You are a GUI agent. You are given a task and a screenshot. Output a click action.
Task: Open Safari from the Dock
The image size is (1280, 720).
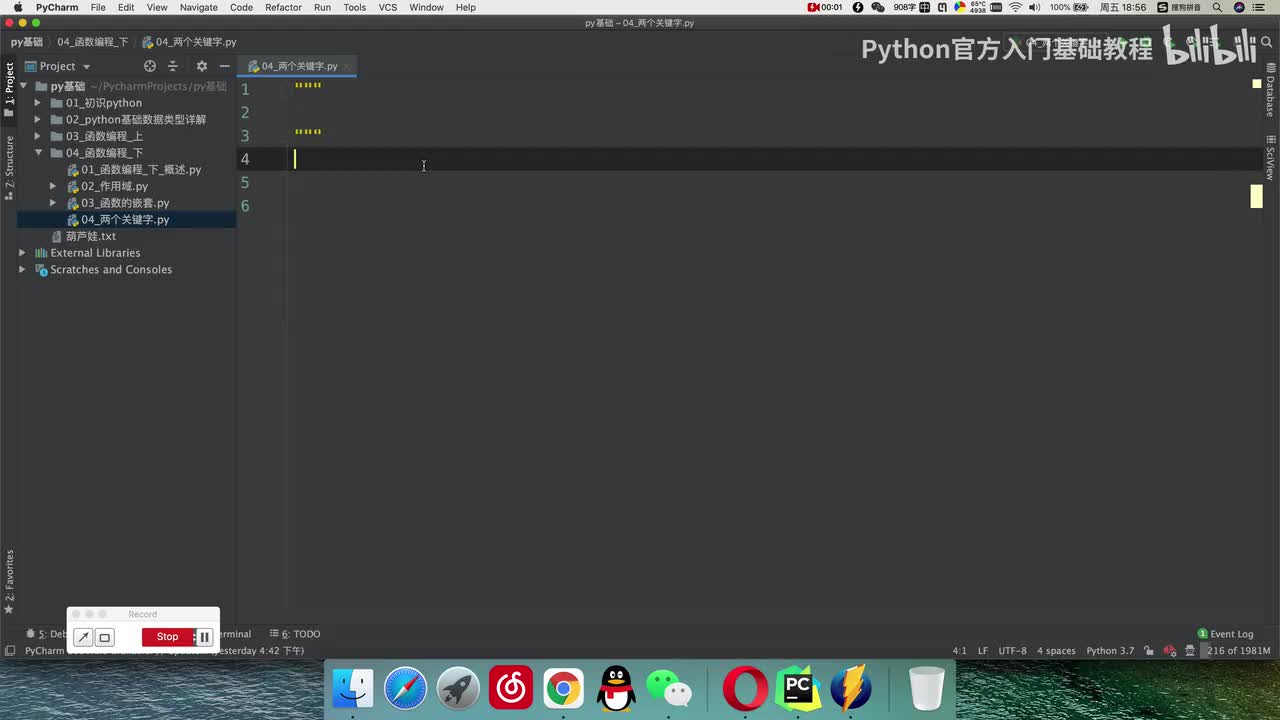pos(405,689)
